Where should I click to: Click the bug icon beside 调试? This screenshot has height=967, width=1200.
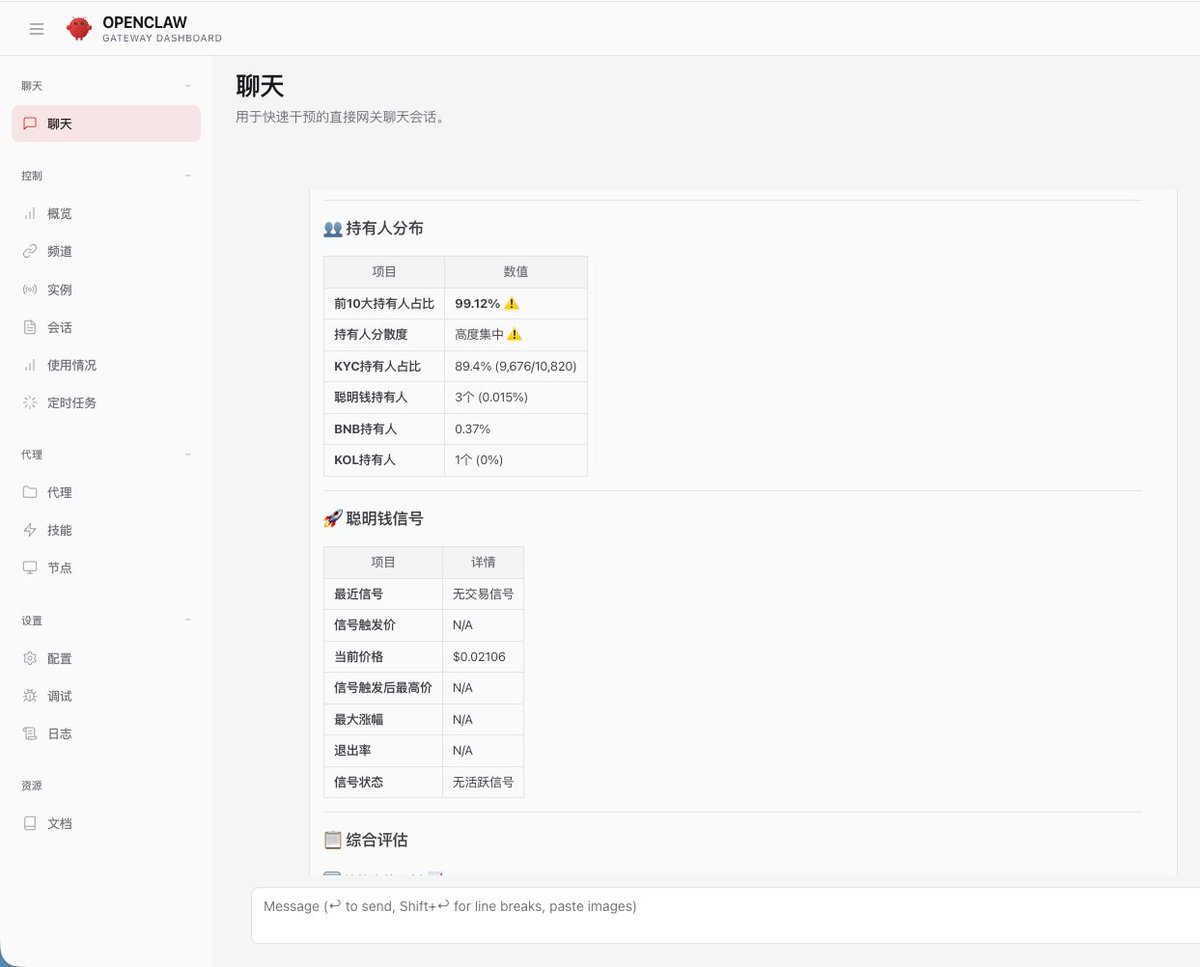click(x=30, y=696)
